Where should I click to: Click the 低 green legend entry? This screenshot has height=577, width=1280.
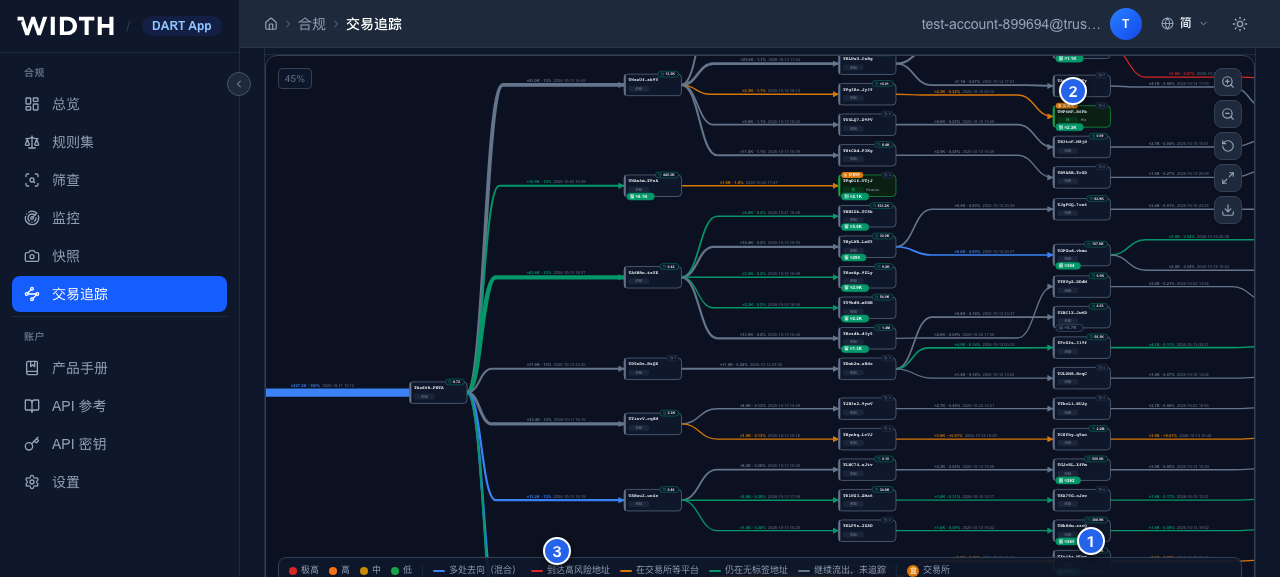pyautogui.click(x=401, y=570)
